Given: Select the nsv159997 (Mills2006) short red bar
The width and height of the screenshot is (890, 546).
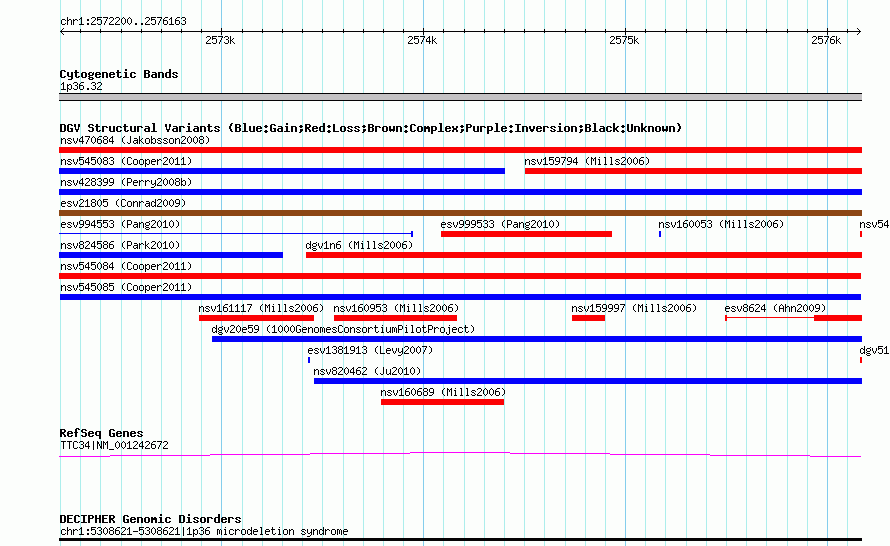Looking at the screenshot, I should tap(588, 318).
